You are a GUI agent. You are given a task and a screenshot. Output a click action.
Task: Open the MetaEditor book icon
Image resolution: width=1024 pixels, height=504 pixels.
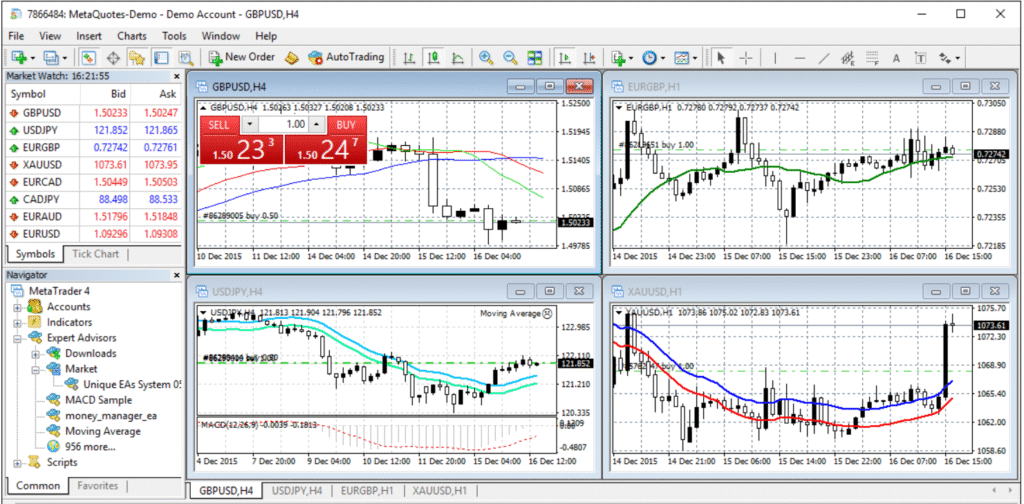[x=292, y=58]
